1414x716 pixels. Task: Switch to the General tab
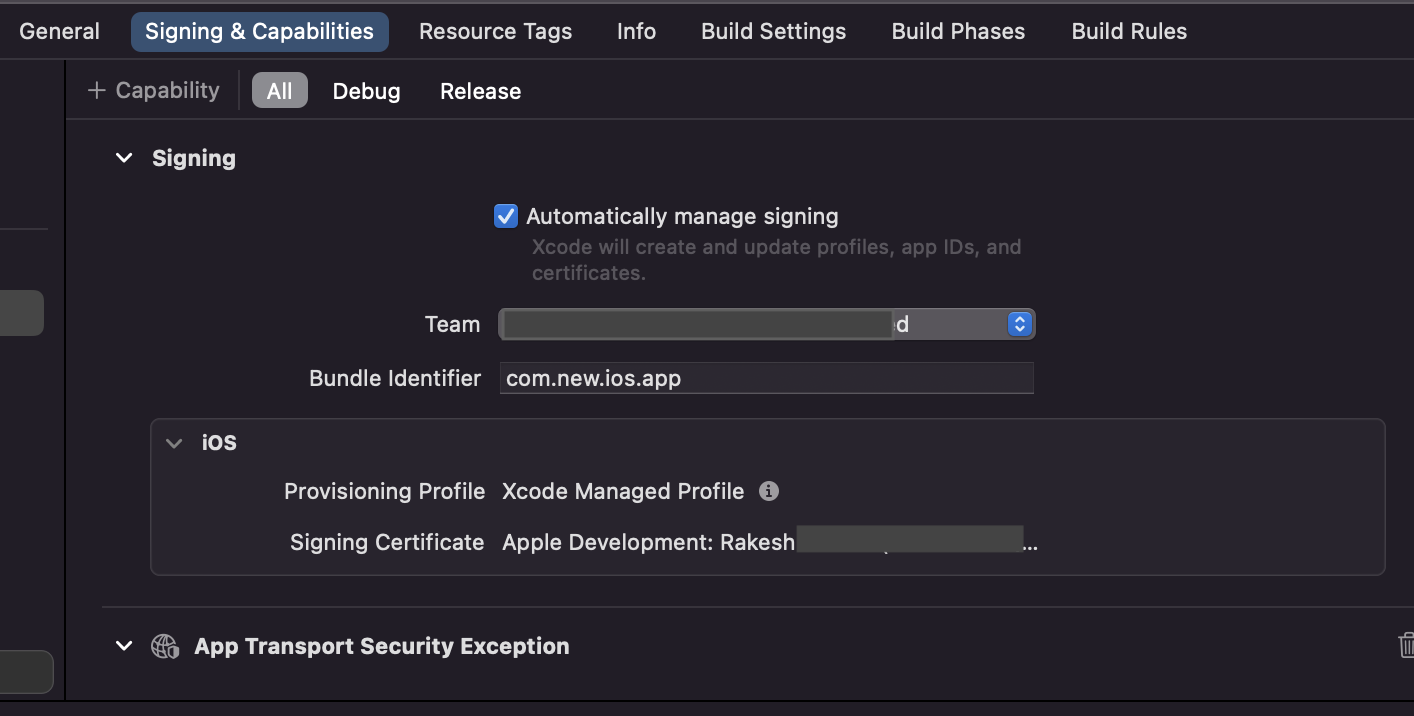click(x=60, y=32)
